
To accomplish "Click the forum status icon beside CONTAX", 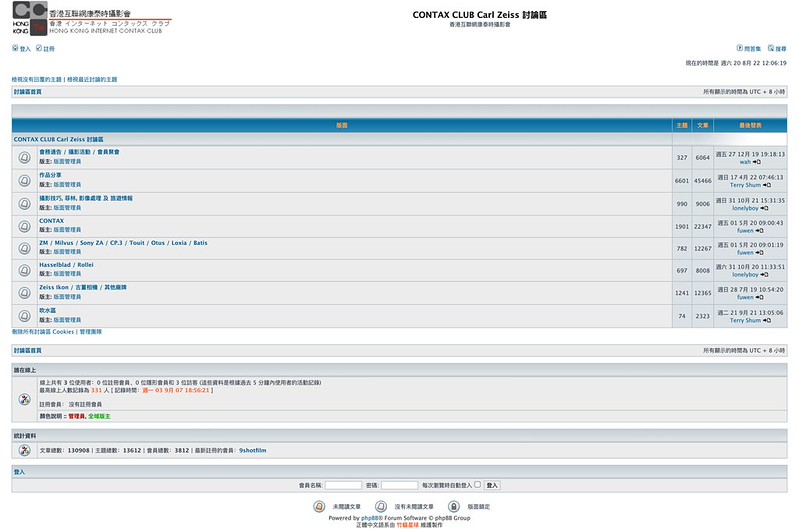I will click(x=24, y=226).
